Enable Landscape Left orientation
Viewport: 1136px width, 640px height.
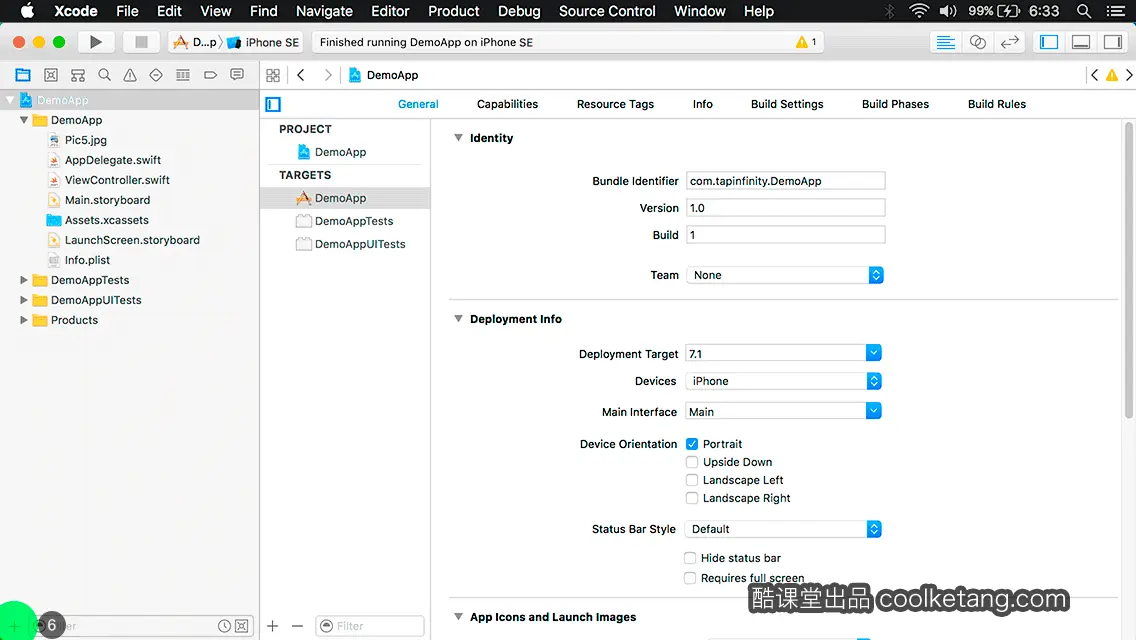[x=692, y=480]
